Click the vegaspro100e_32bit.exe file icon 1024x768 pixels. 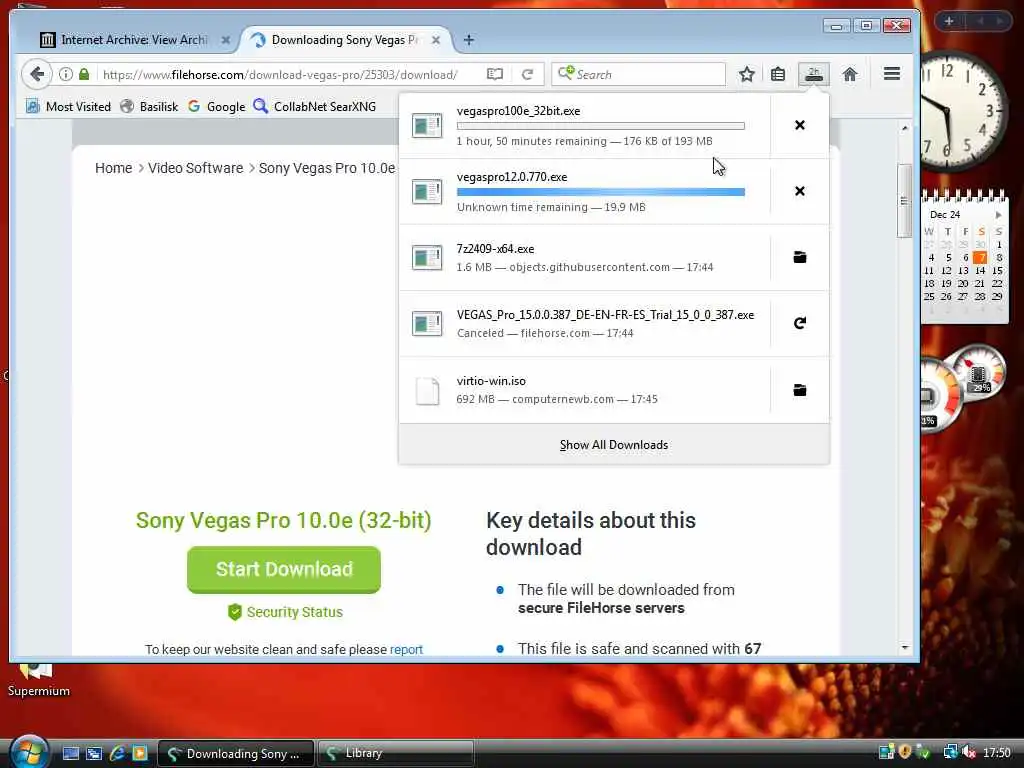pos(427,125)
